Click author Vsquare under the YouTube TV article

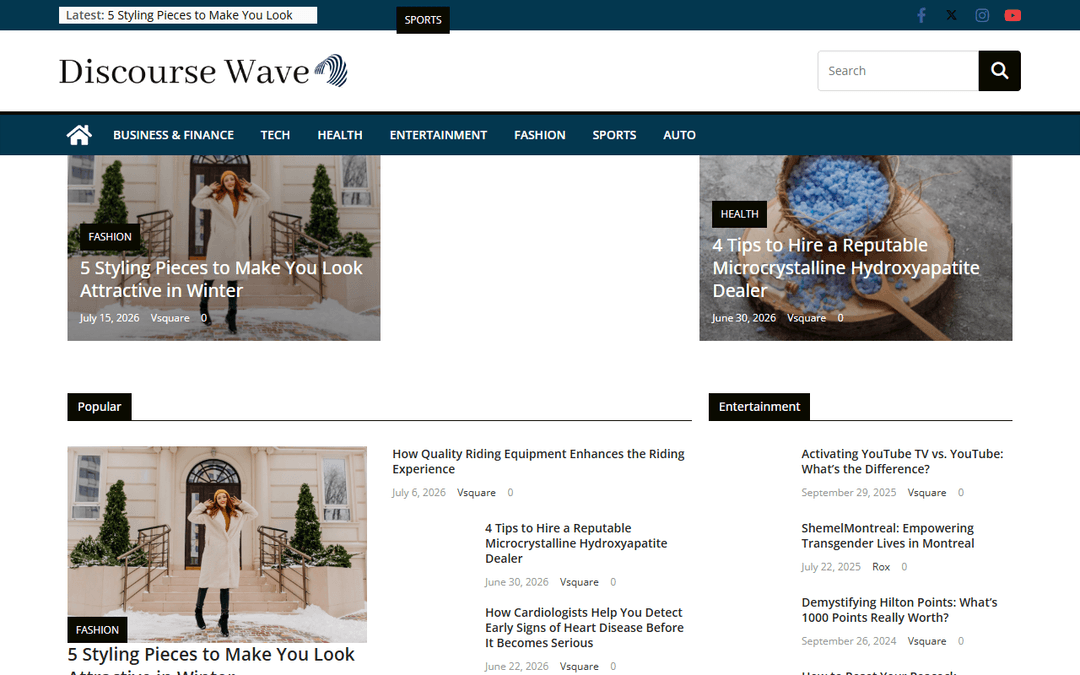coord(926,492)
